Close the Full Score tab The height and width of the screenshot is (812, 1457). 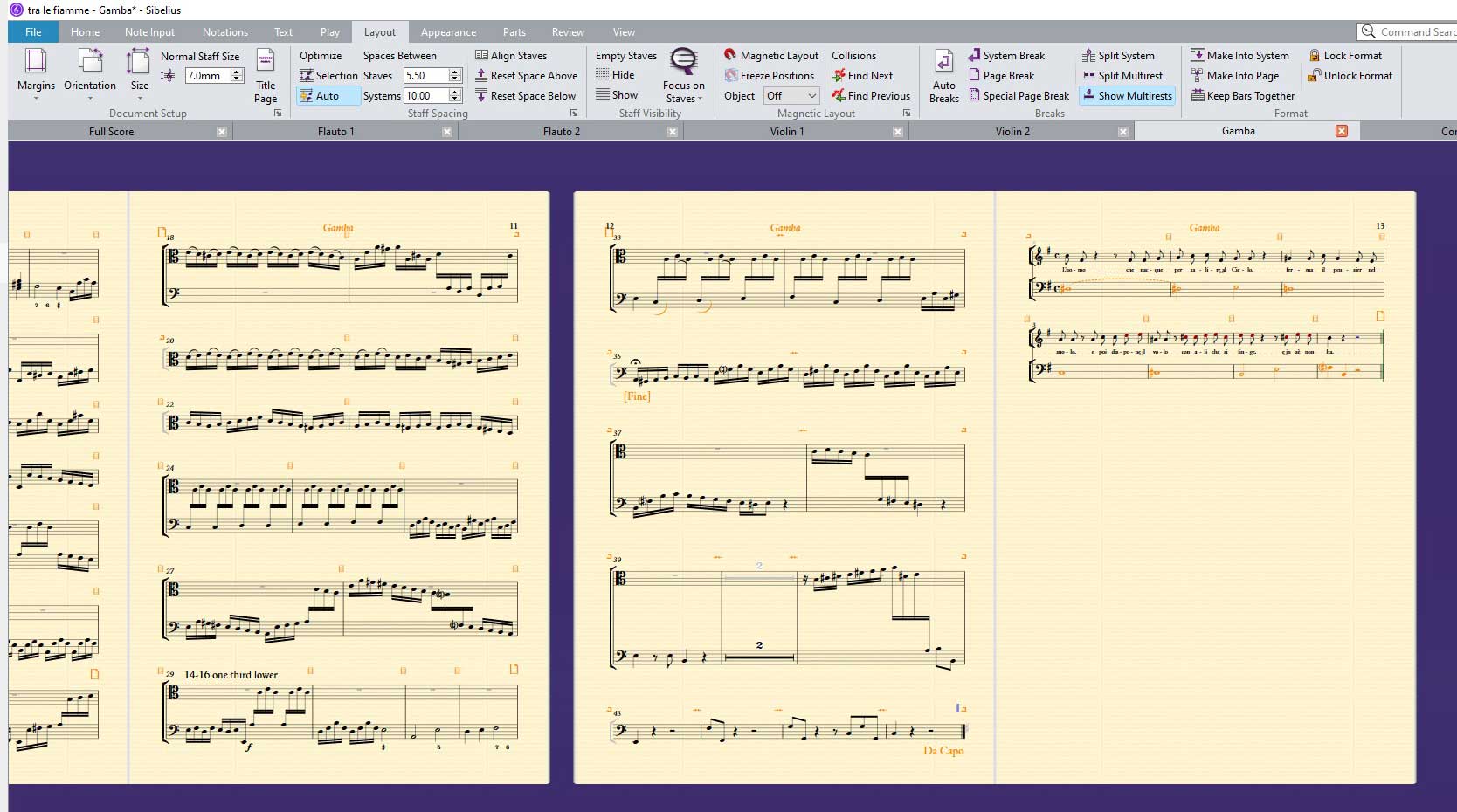[x=222, y=132]
